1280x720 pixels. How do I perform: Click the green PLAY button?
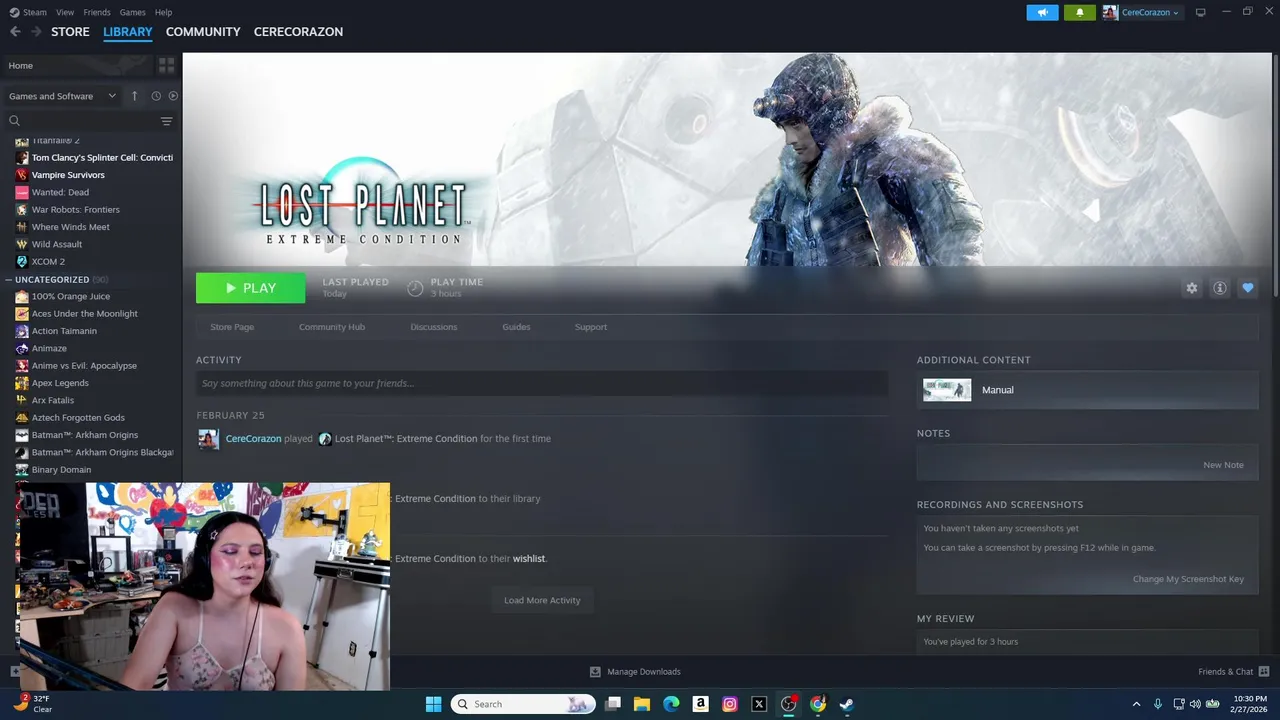point(251,288)
